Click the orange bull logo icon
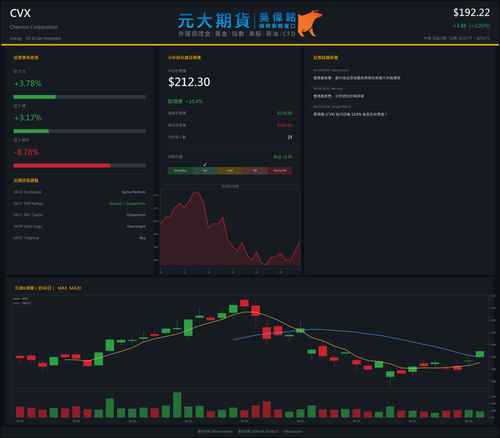 (310, 23)
